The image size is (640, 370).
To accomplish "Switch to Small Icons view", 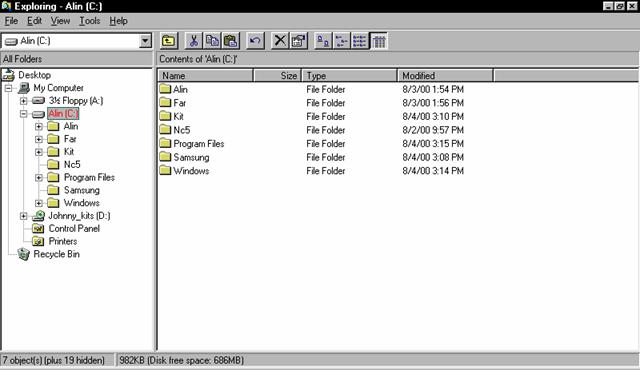I will [342, 41].
